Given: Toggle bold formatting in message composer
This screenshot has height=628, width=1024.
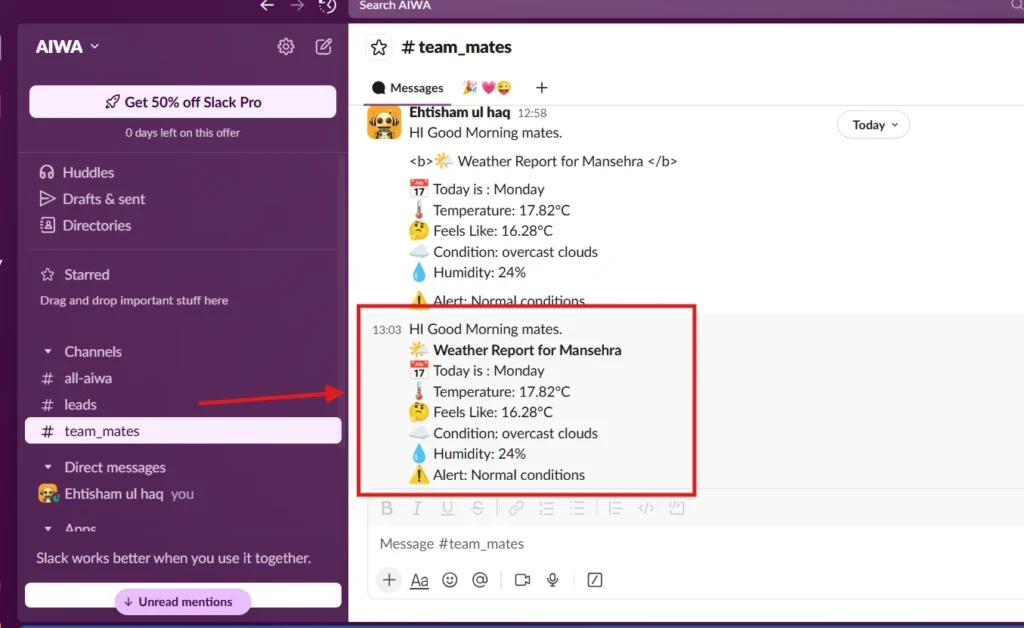Looking at the screenshot, I should click(x=387, y=508).
